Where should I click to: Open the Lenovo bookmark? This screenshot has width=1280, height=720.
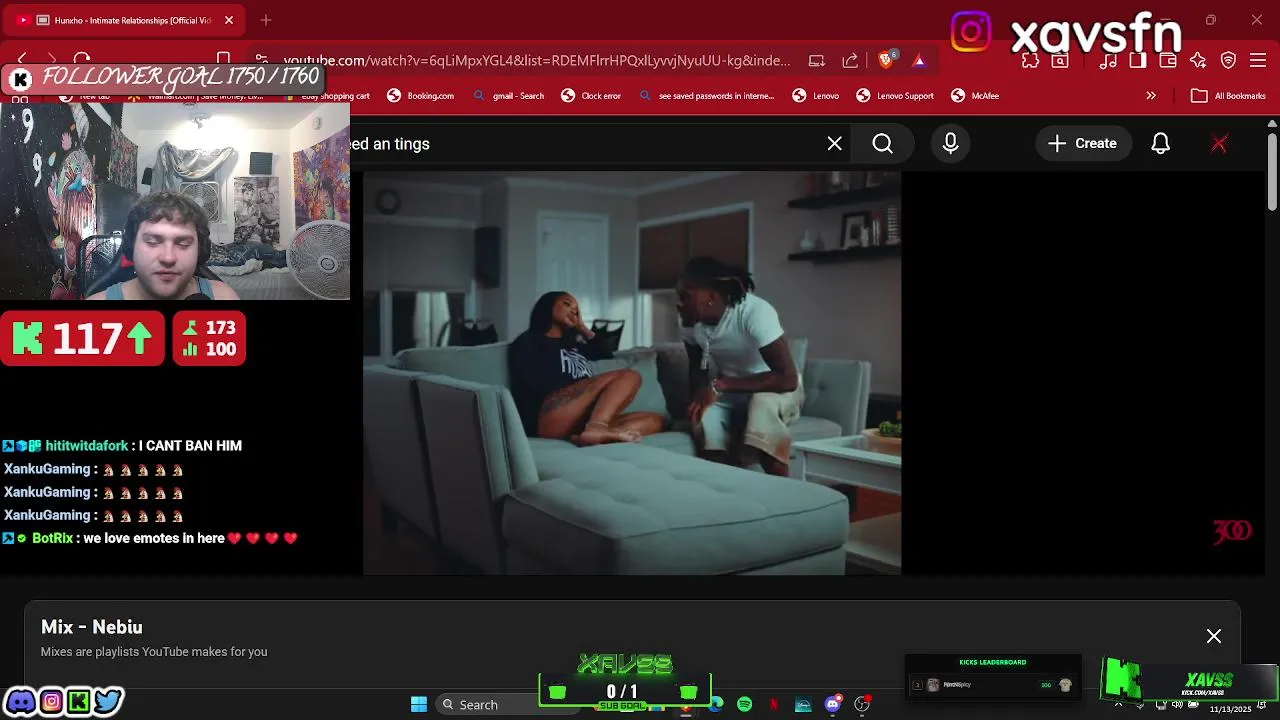[x=816, y=96]
